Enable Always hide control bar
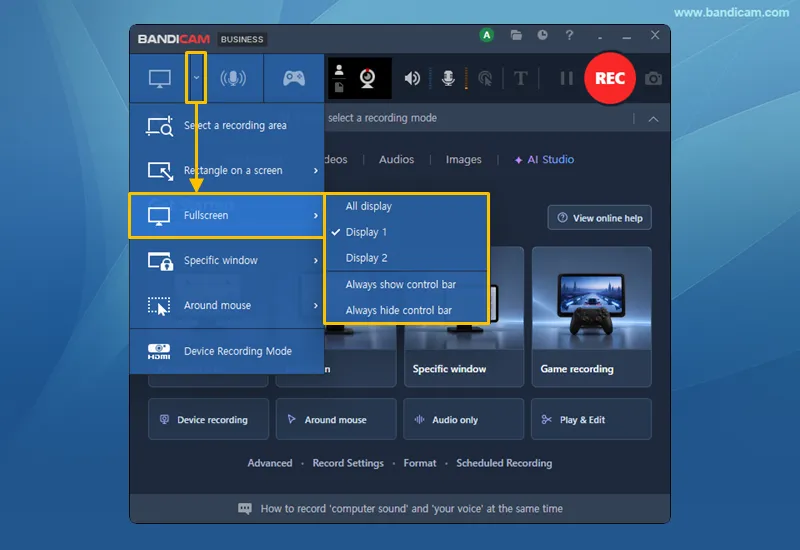This screenshot has height=550, width=800. [406, 310]
